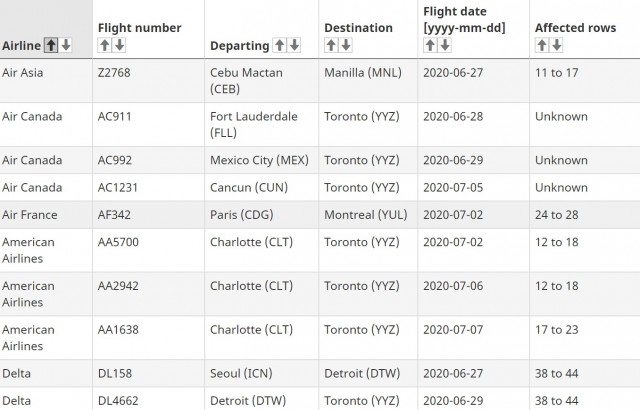The image size is (640, 410).
Task: Sort Affected rows descending arrow
Action: coord(556,45)
